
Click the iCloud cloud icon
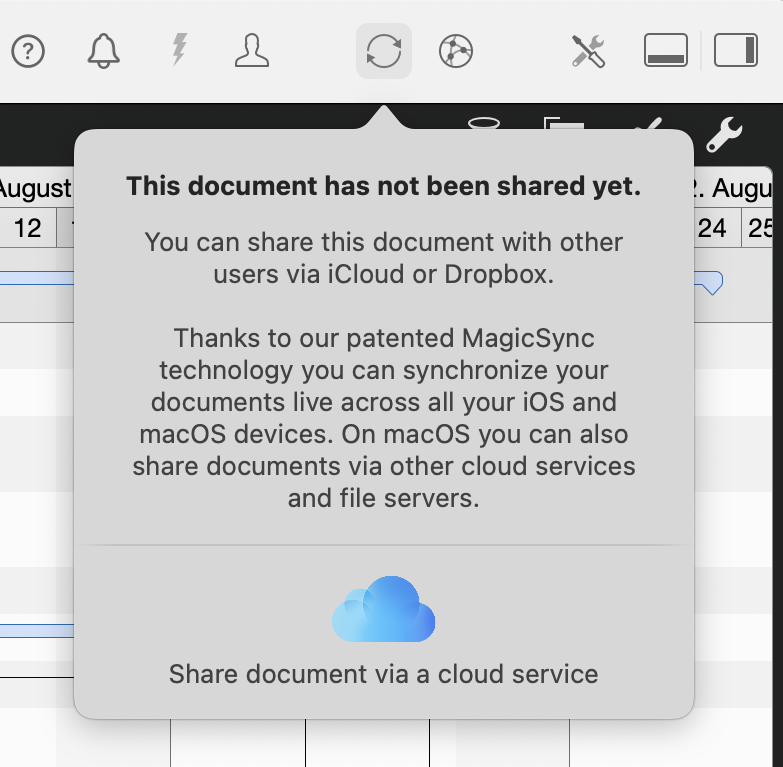click(384, 609)
